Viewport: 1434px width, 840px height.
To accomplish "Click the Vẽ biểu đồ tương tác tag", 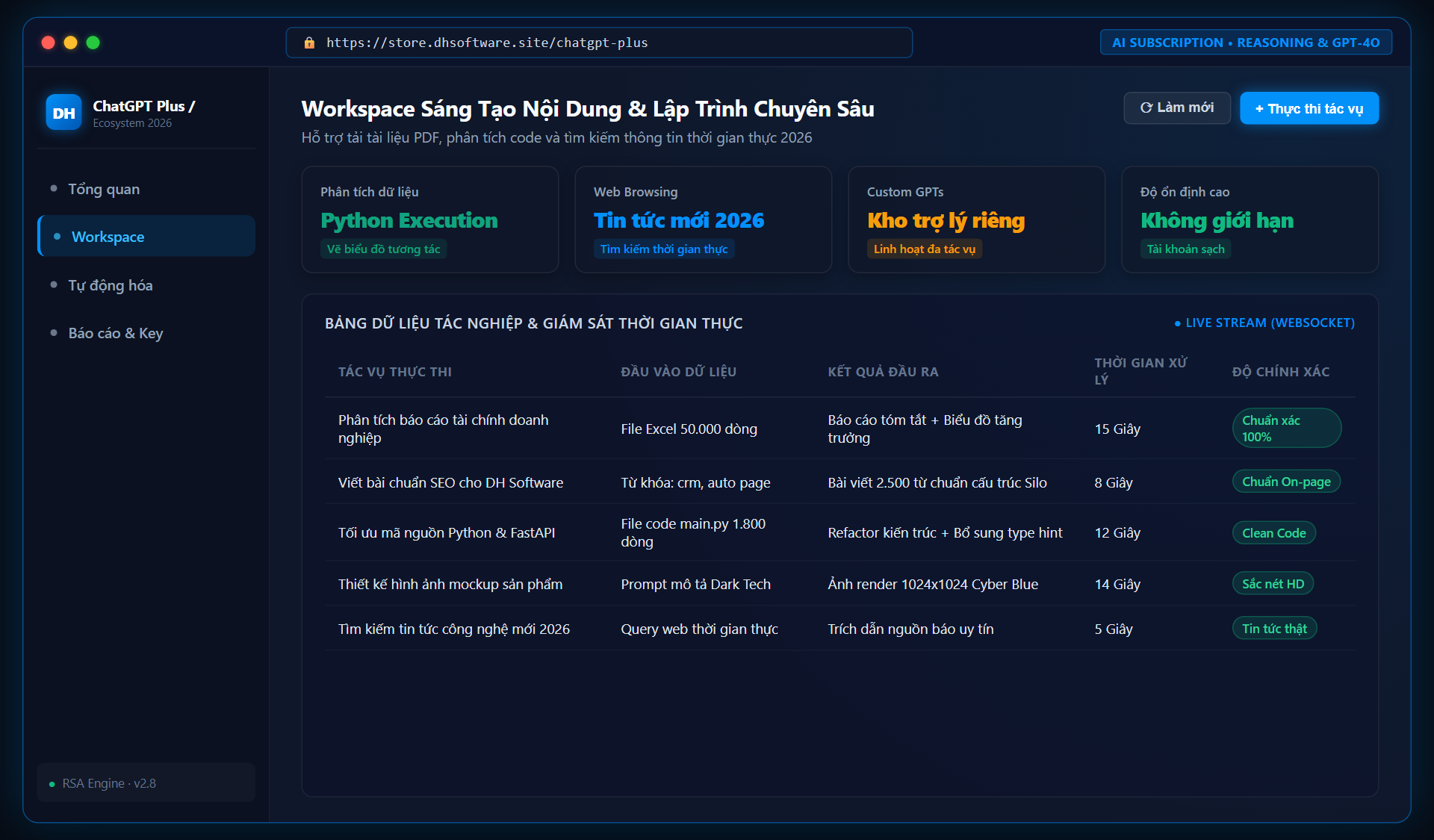I will click(x=384, y=249).
